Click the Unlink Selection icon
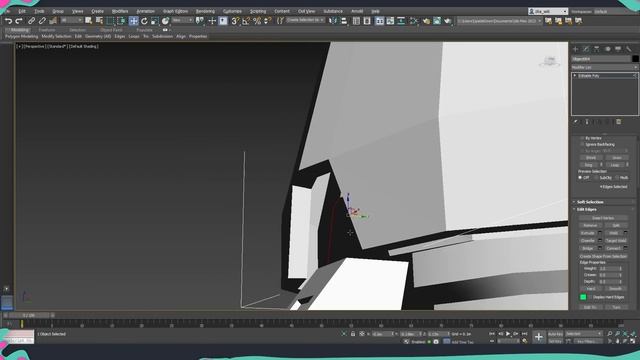This screenshot has width=640, height=360. point(42,21)
